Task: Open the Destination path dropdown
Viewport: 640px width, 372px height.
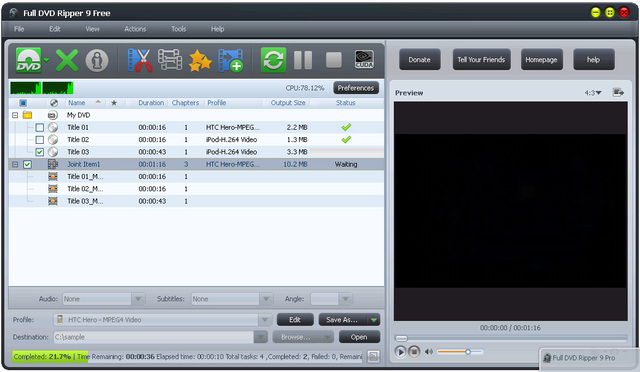Action: point(260,337)
